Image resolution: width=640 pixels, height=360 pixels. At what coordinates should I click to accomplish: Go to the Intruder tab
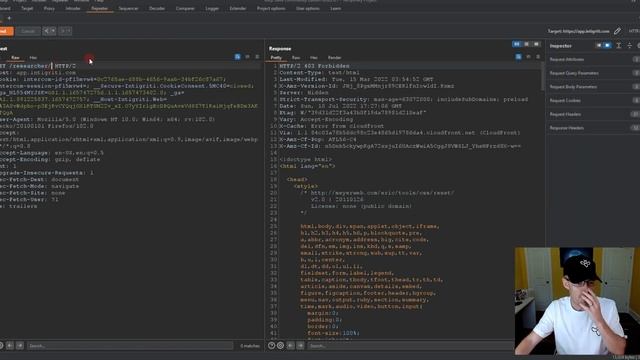point(73,8)
